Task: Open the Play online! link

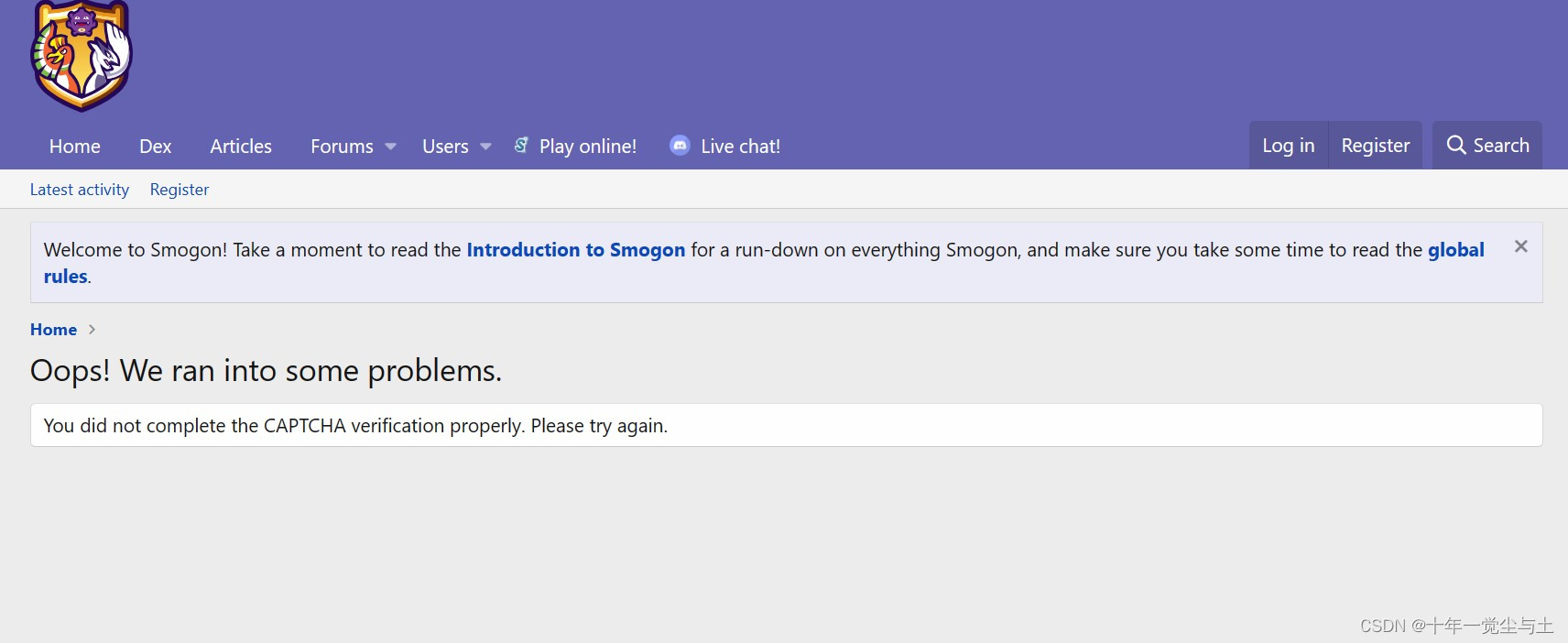Action: coord(588,147)
